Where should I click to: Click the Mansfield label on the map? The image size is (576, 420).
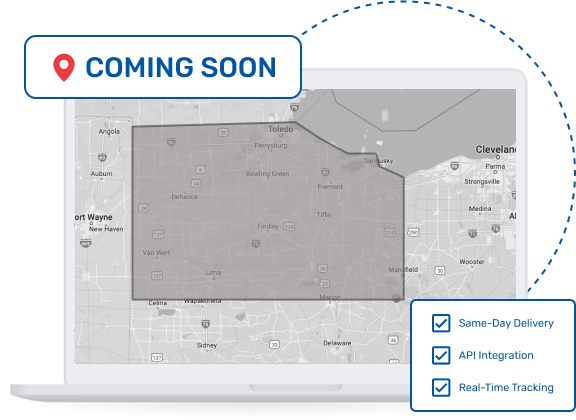[403, 269]
